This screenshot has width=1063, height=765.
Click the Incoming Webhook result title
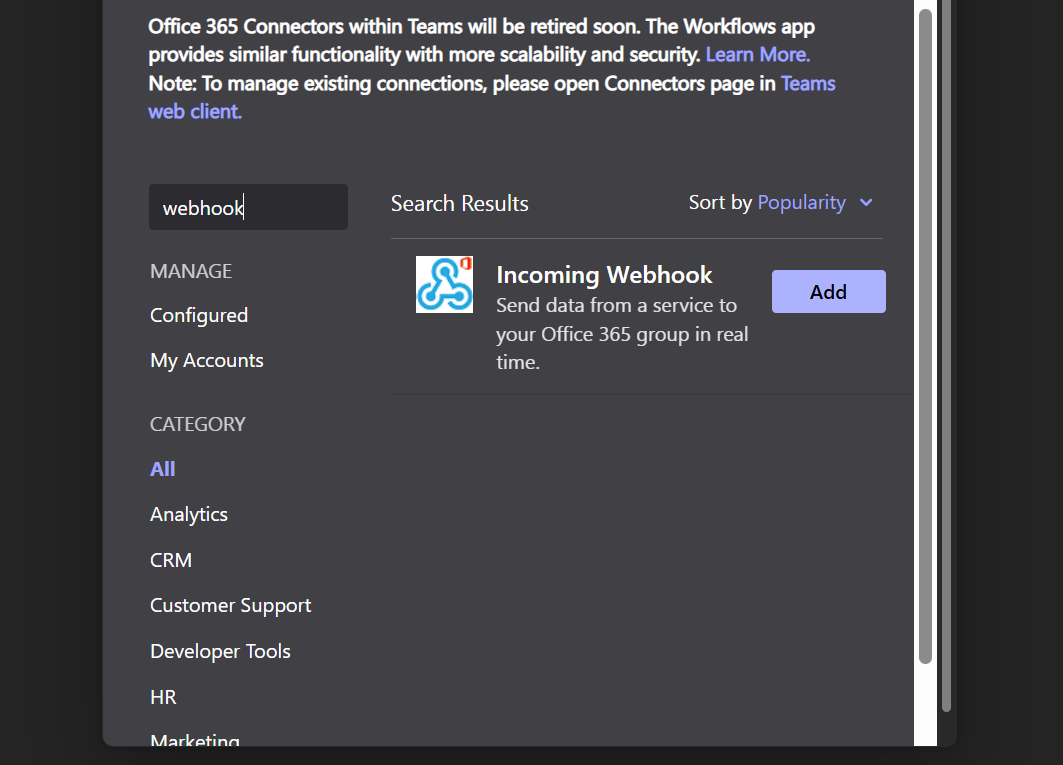tap(604, 274)
